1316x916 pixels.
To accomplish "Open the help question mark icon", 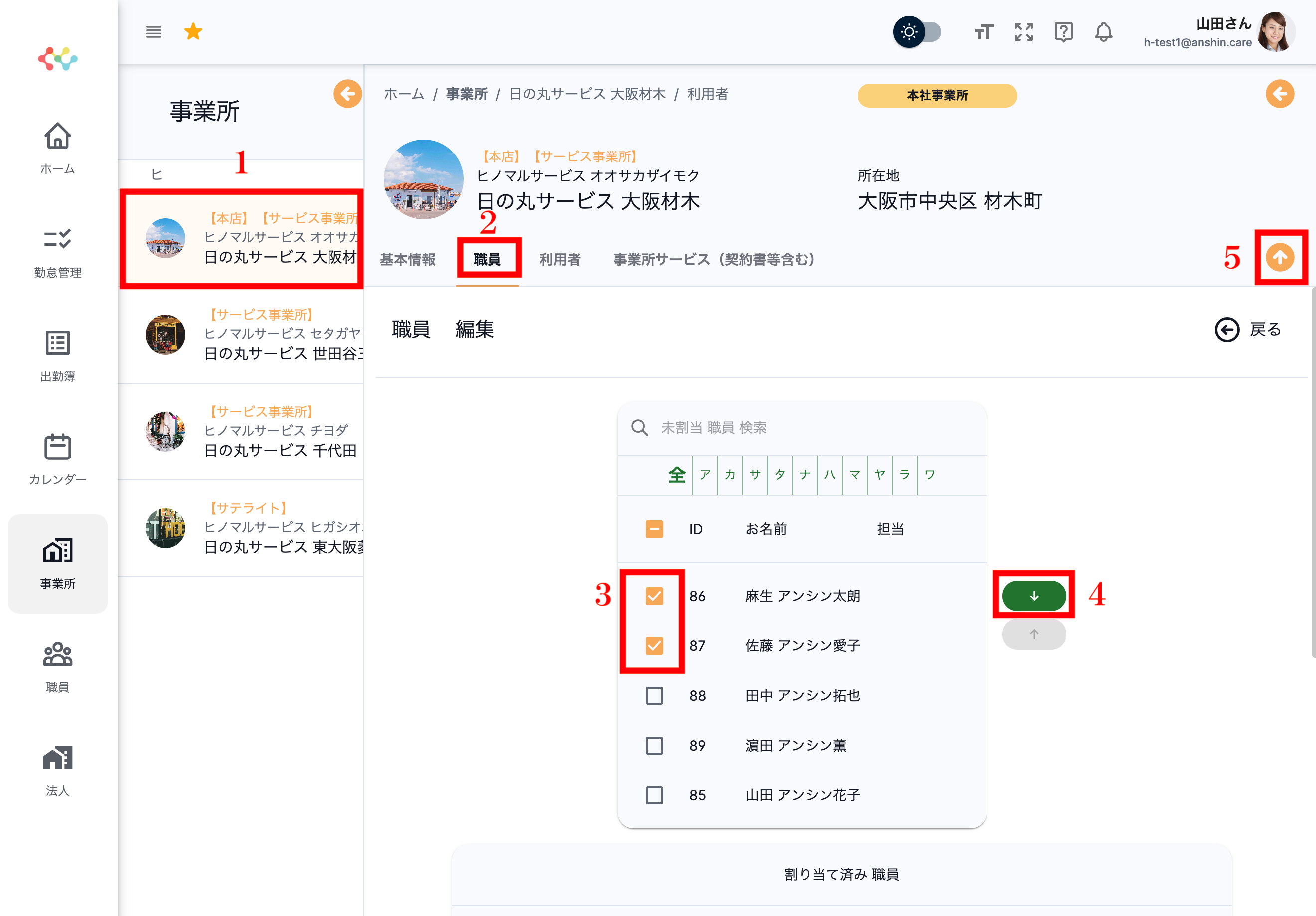I will (x=1063, y=32).
